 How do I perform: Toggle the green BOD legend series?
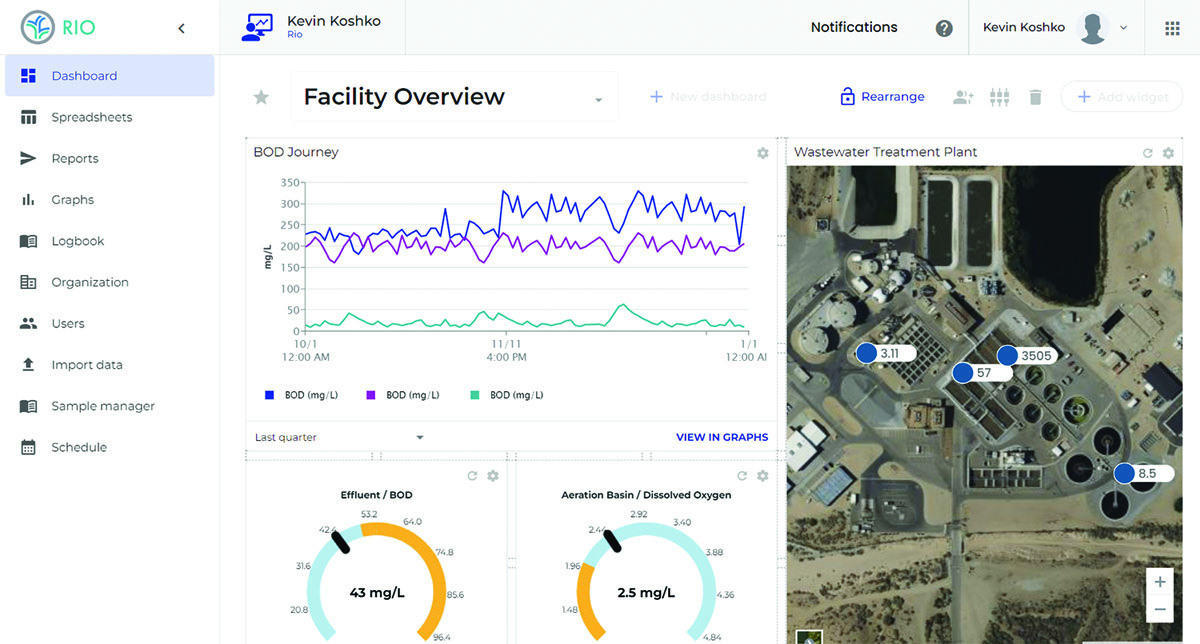(x=506, y=395)
